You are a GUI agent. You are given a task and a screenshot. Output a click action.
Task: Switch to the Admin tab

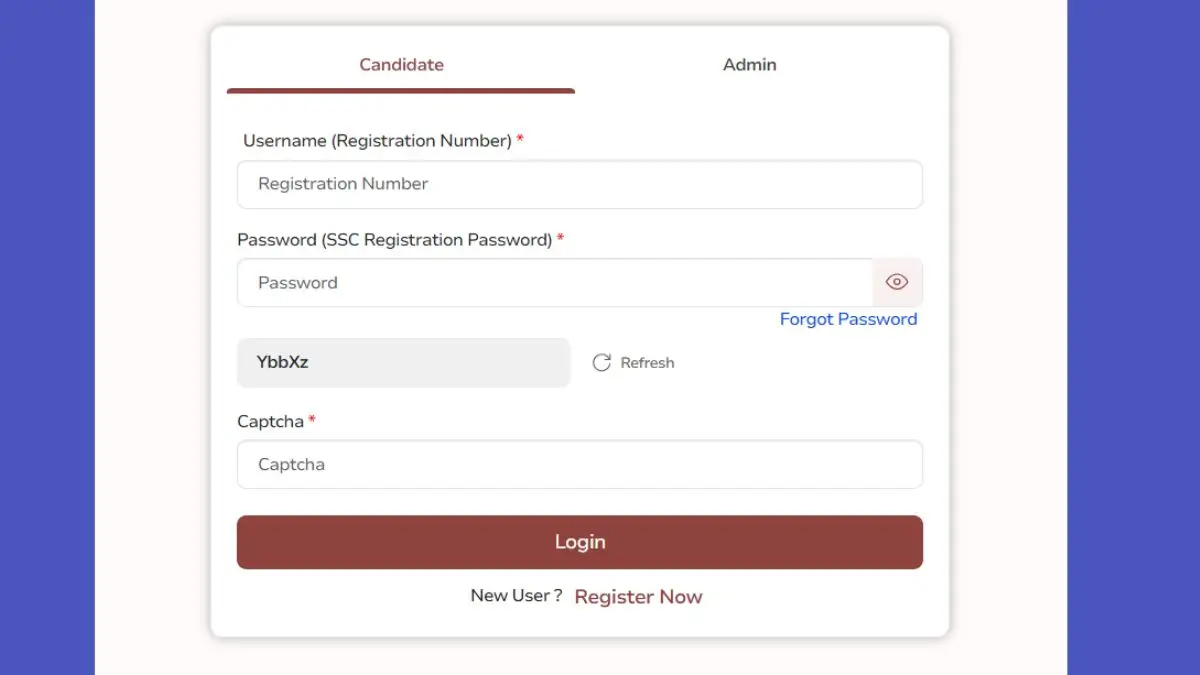coord(749,64)
